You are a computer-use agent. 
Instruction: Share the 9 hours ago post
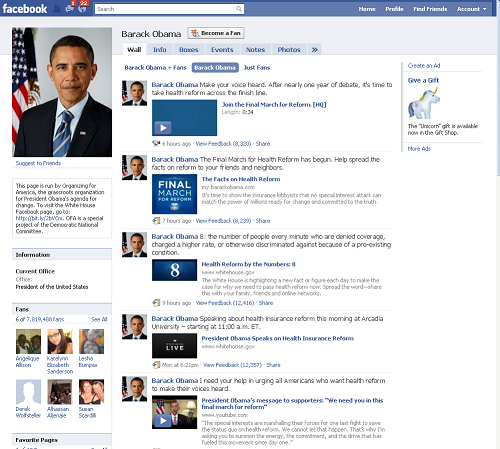point(266,303)
